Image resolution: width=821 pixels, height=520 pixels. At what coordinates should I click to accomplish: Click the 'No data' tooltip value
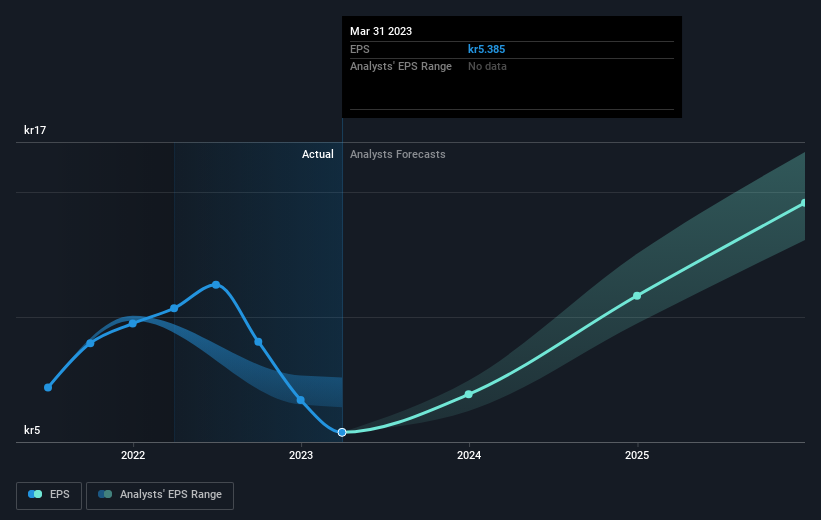click(487, 67)
